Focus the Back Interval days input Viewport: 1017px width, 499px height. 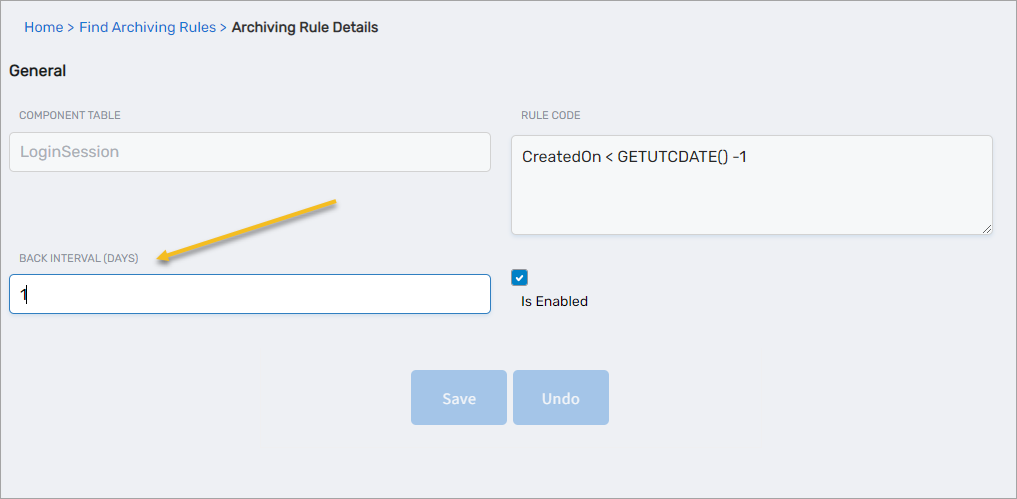point(250,294)
